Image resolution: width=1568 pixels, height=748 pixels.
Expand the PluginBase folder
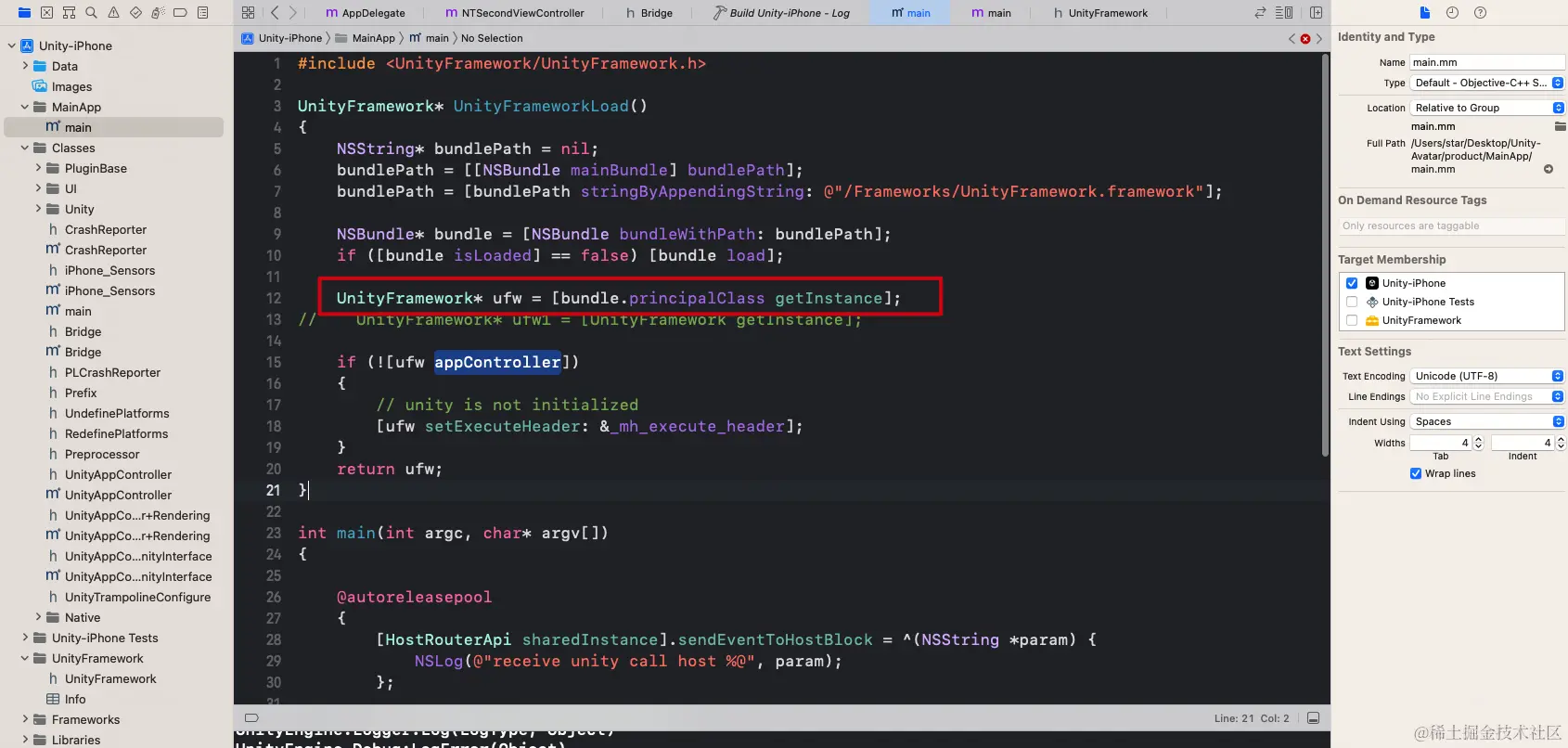pyautogui.click(x=38, y=168)
